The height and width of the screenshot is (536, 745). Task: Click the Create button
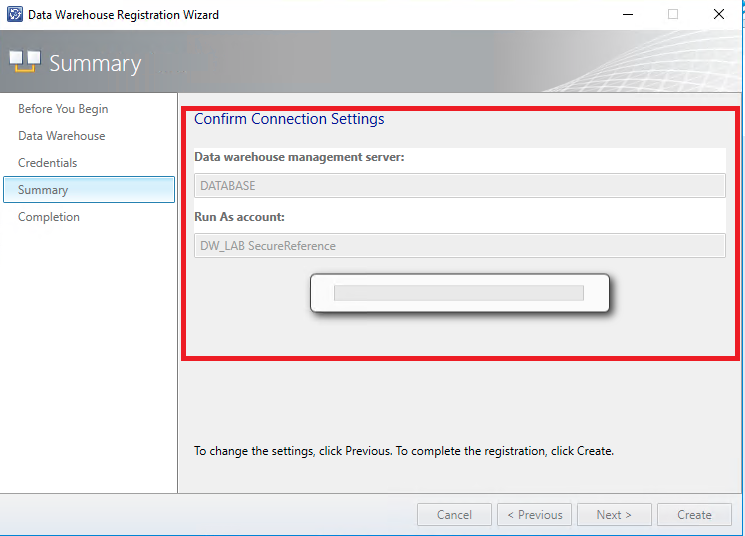[x=694, y=515]
